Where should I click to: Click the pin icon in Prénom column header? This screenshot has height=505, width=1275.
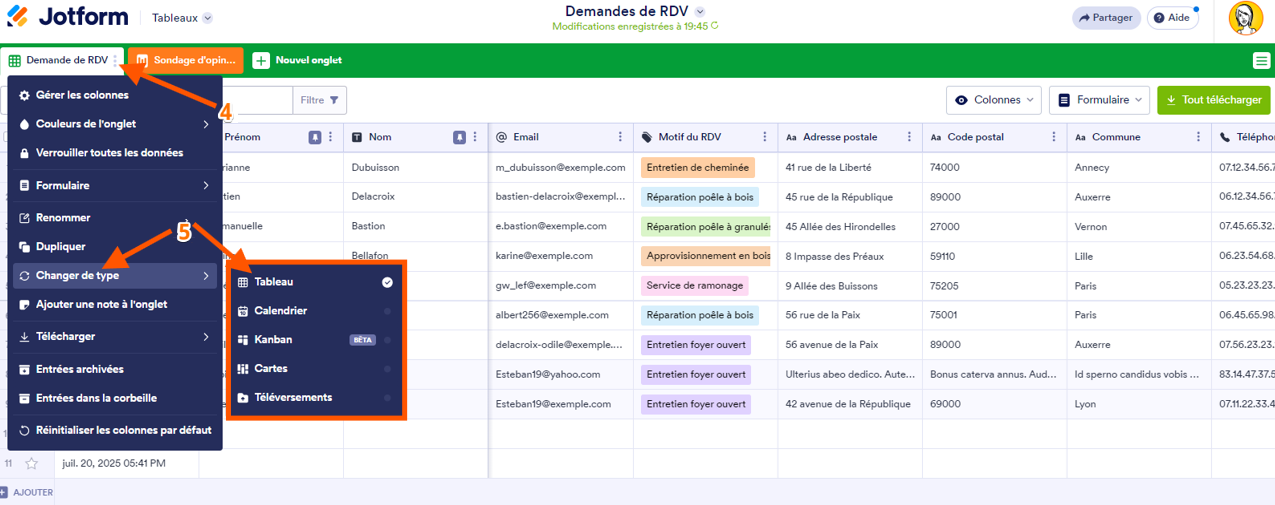pyautogui.click(x=315, y=137)
